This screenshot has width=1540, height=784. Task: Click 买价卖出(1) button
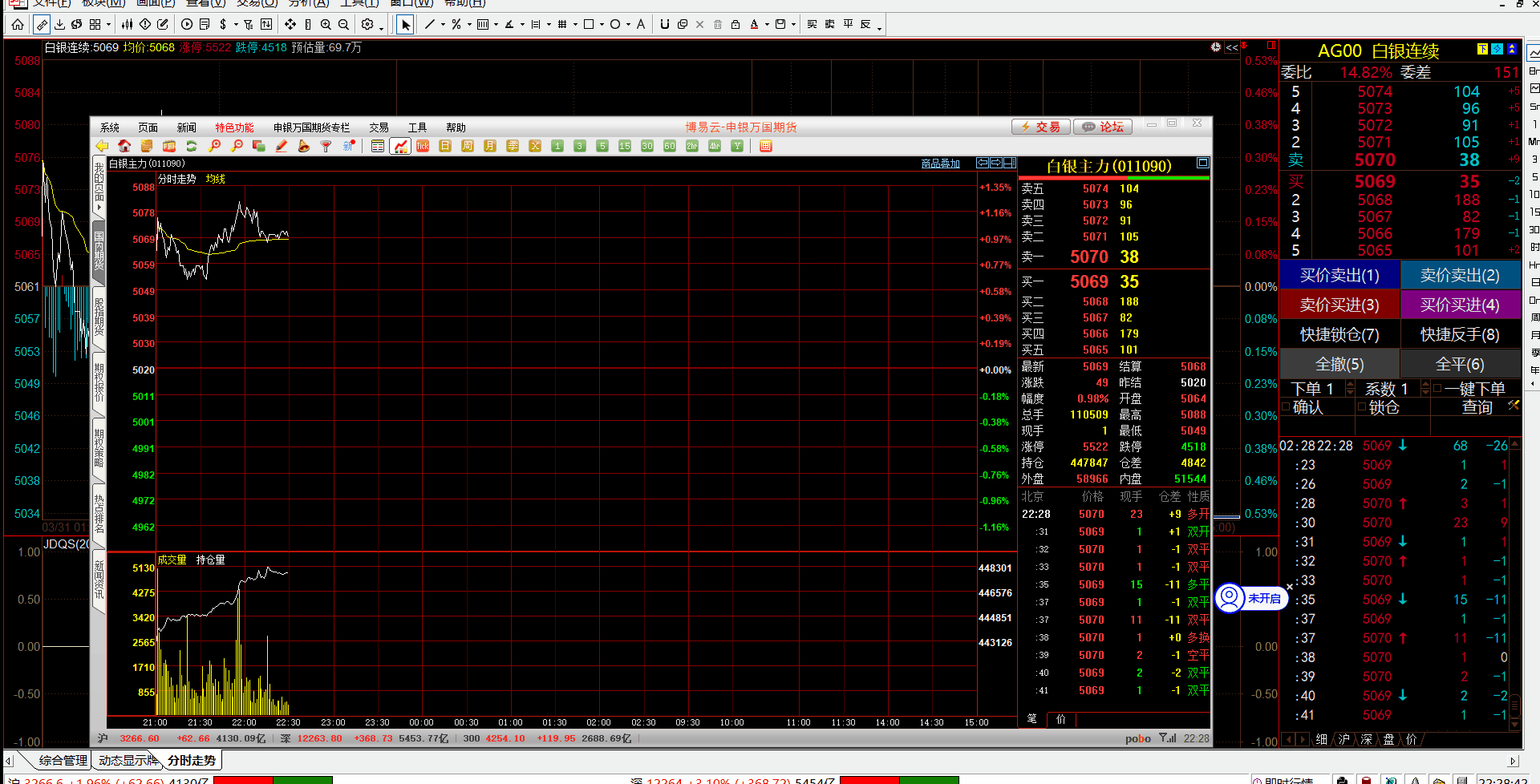1339,275
